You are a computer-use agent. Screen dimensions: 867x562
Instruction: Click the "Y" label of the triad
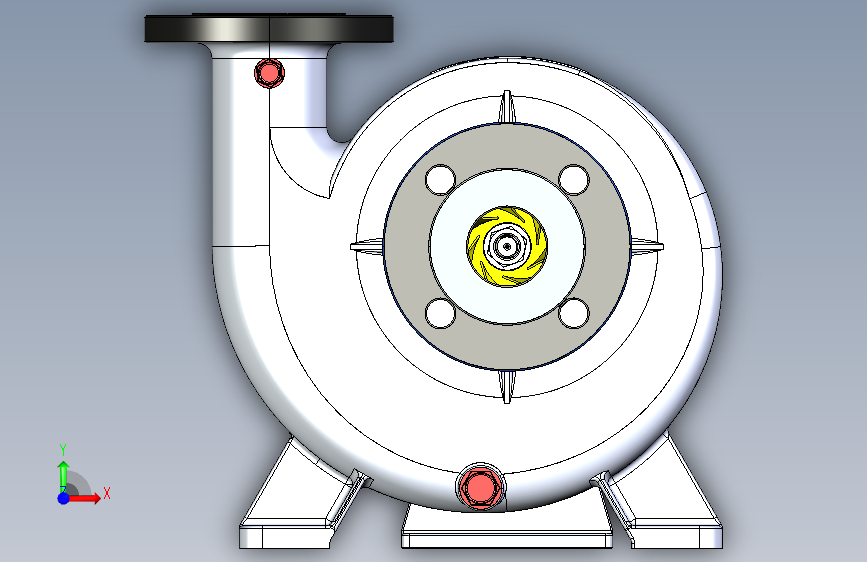tap(63, 450)
